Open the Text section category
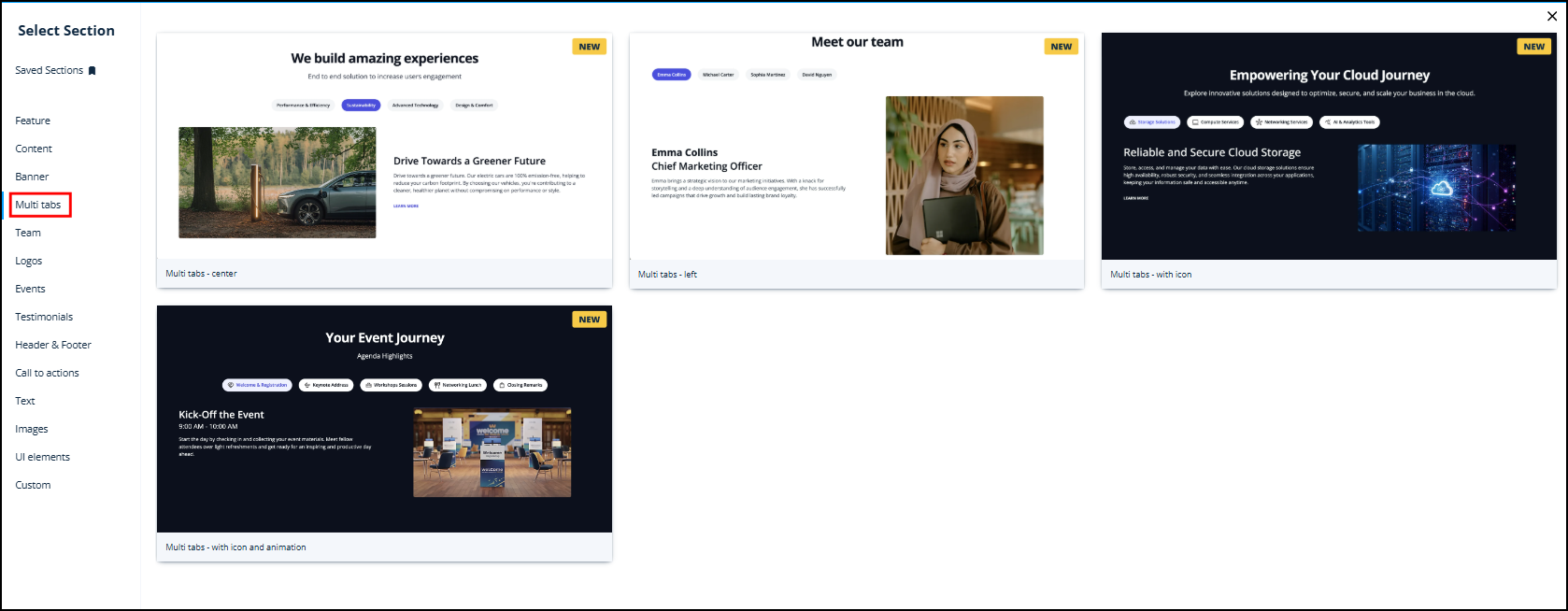The width and height of the screenshot is (1568, 611). coord(25,401)
